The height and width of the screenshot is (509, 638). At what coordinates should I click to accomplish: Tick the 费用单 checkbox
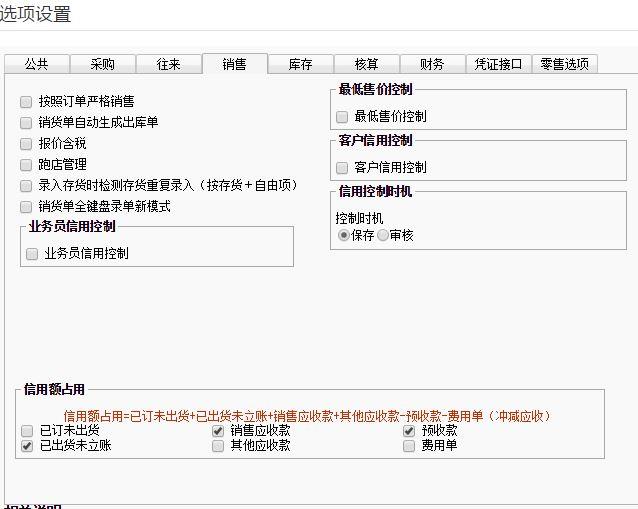coord(409,446)
